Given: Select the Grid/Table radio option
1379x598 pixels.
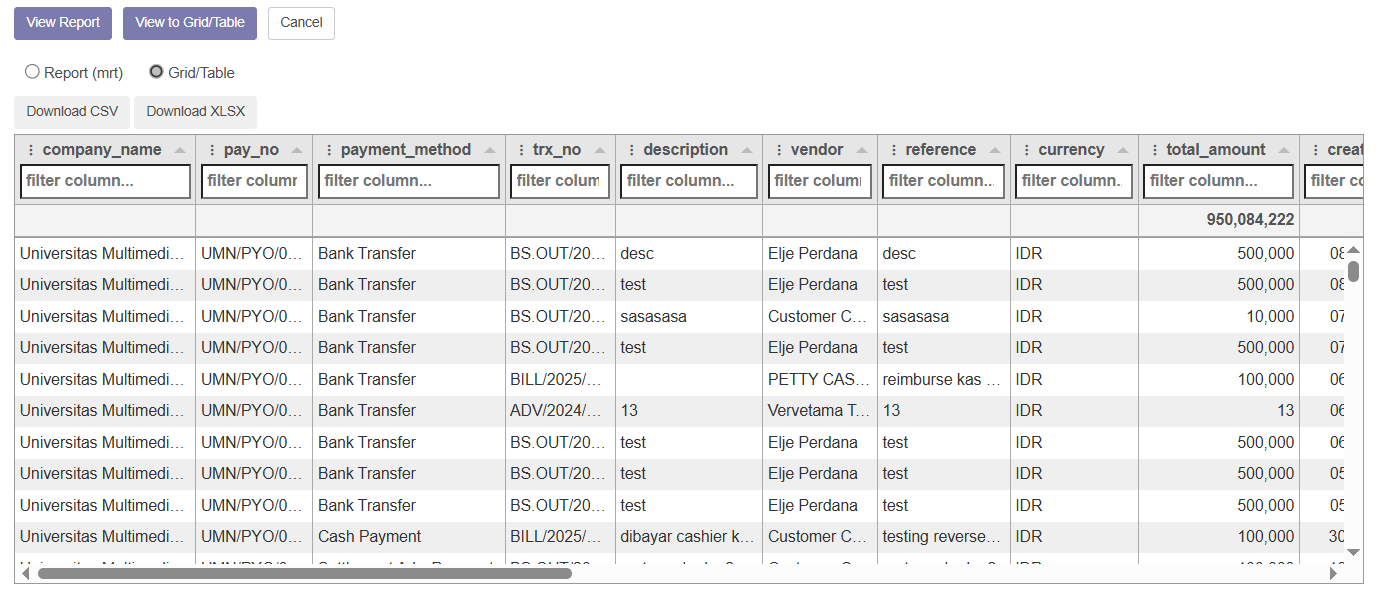Looking at the screenshot, I should (x=156, y=72).
